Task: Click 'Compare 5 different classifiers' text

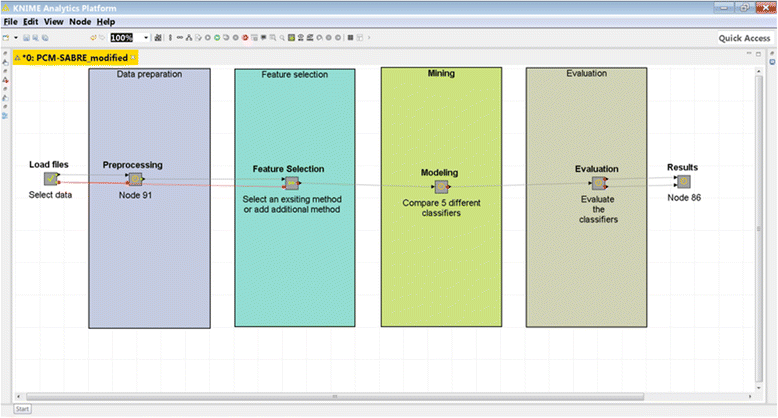Action: pos(441,208)
